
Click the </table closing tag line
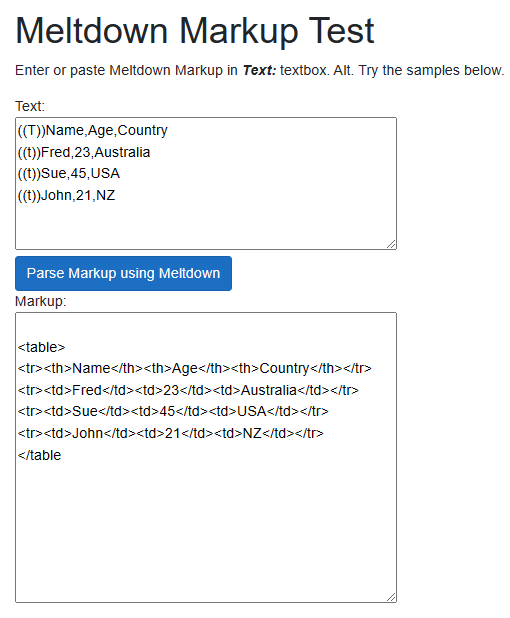39,455
